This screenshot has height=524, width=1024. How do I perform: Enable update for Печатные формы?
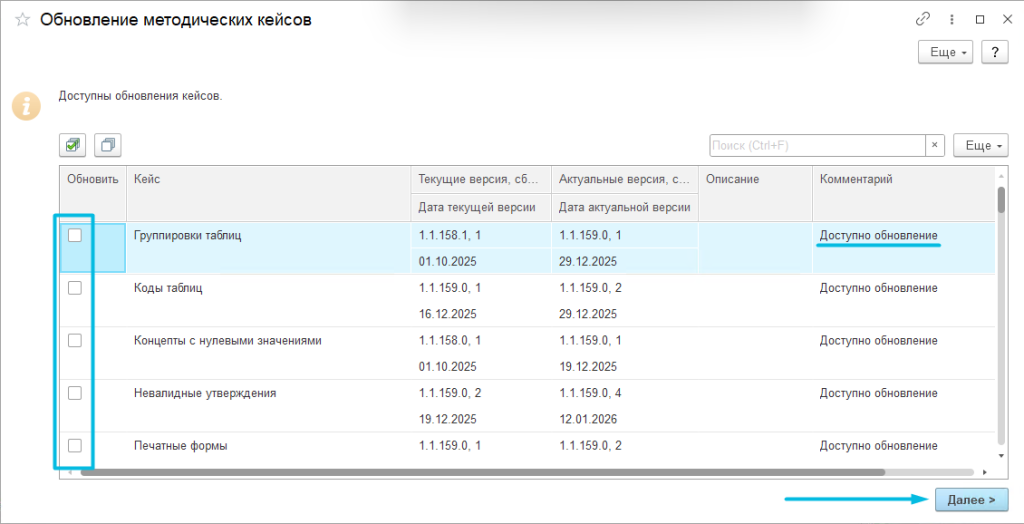75,446
